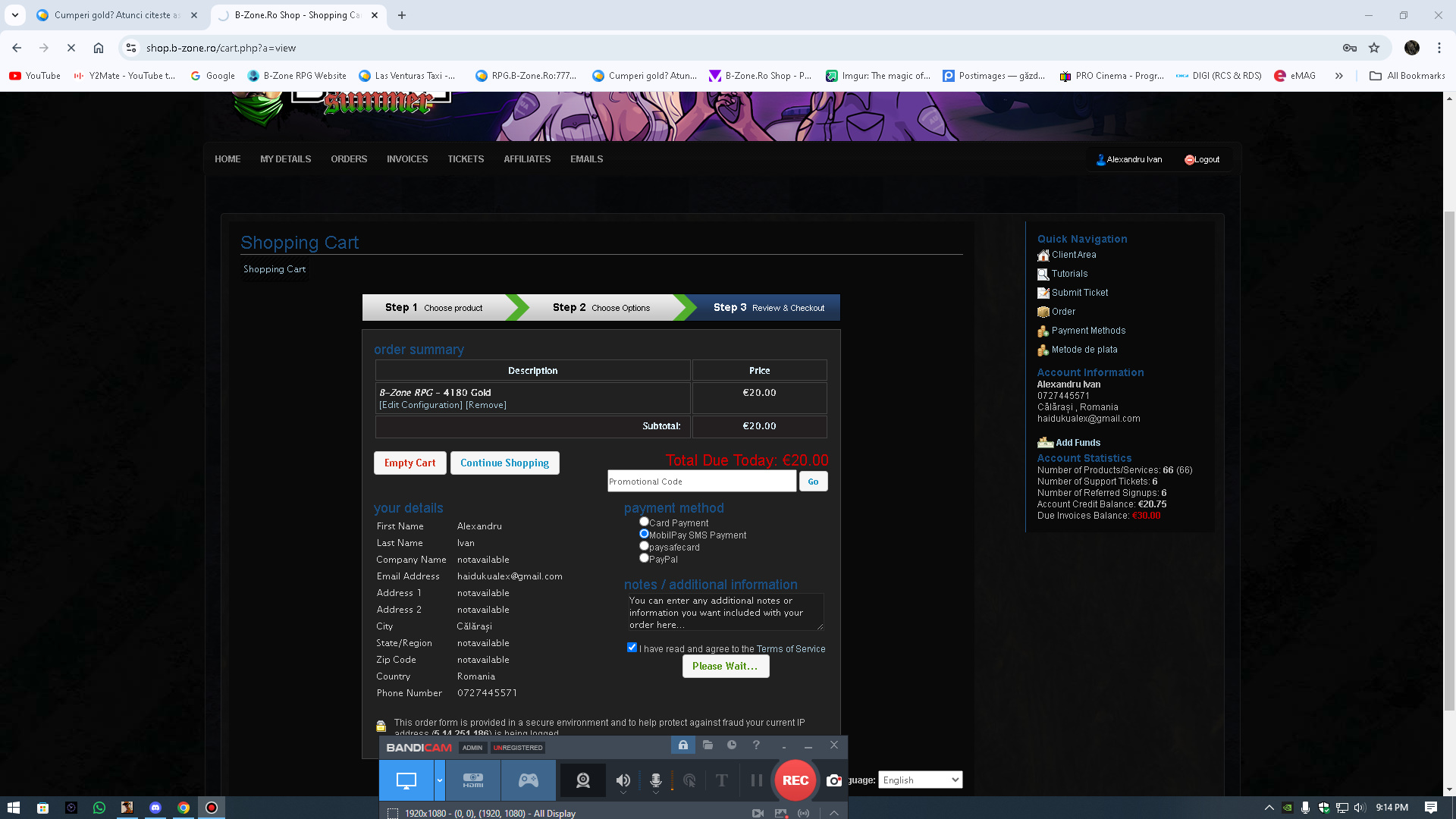Start recording with the REC button

tap(795, 780)
